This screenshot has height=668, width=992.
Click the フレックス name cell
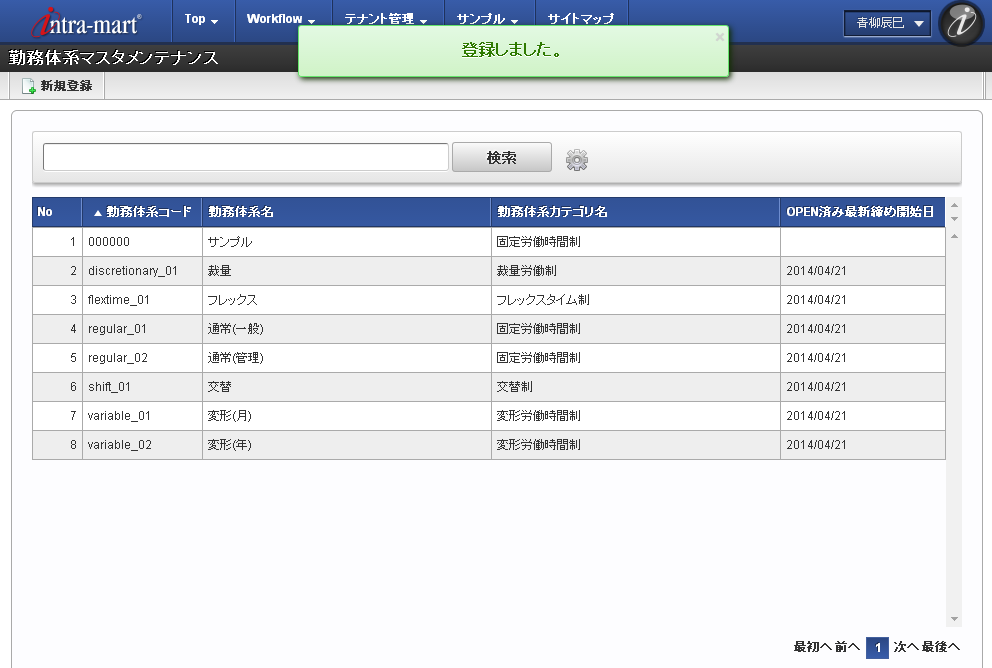coord(346,300)
